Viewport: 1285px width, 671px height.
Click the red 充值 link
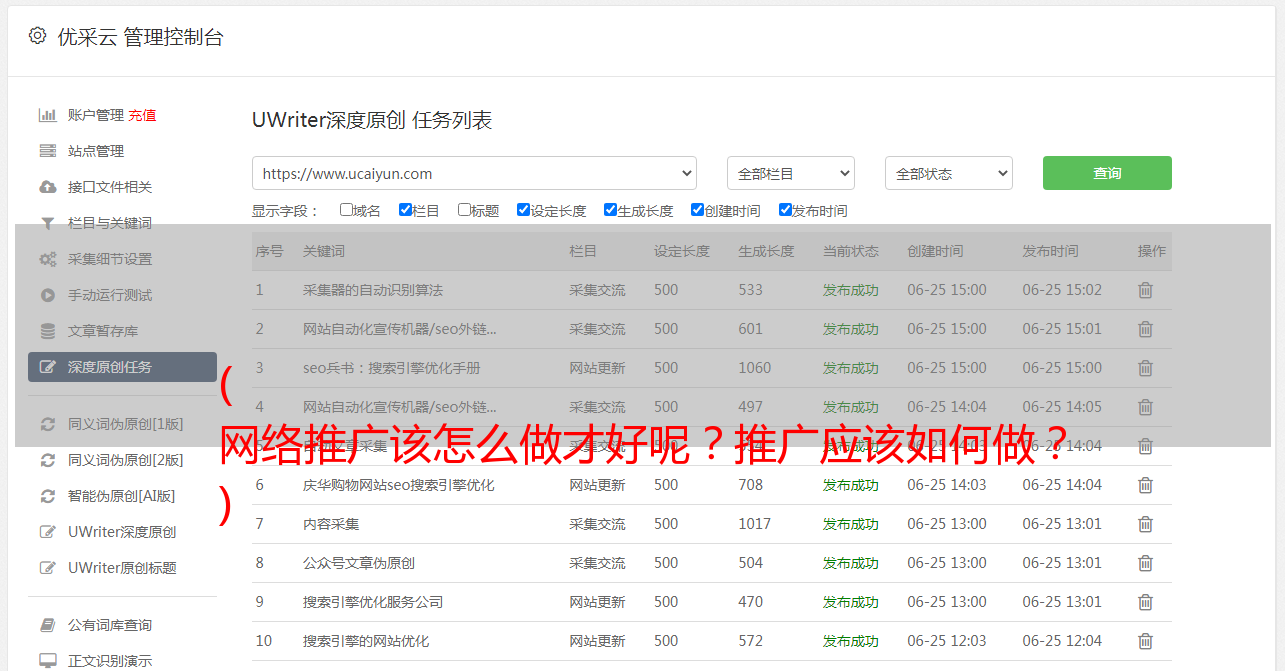(x=142, y=115)
